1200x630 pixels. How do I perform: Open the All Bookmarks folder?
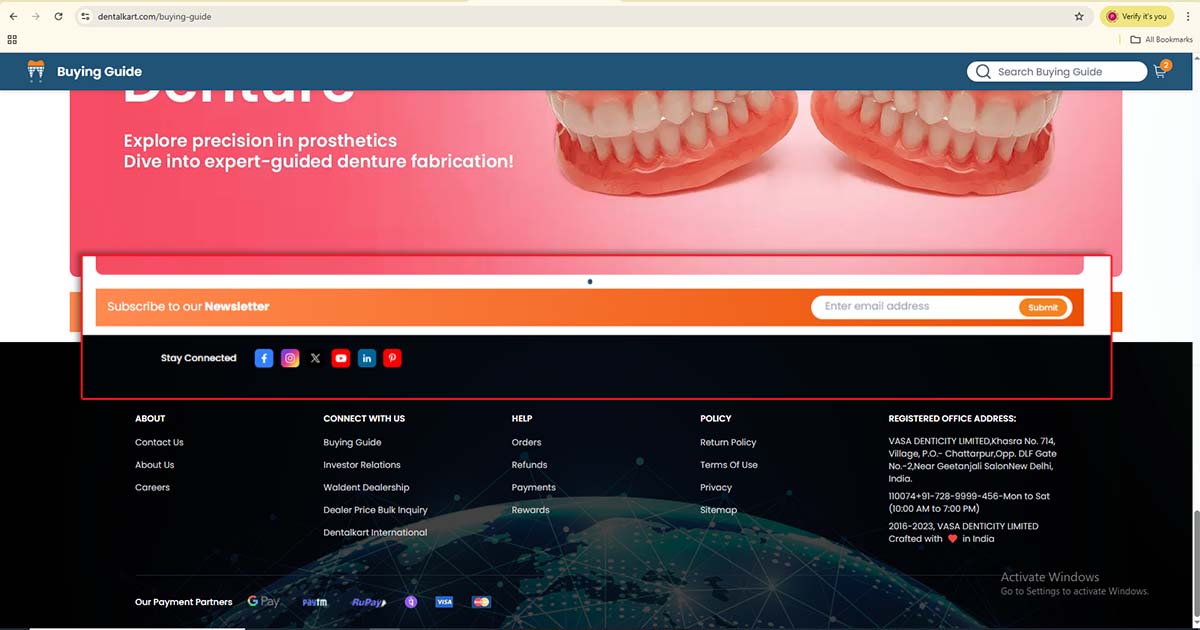(x=1161, y=40)
